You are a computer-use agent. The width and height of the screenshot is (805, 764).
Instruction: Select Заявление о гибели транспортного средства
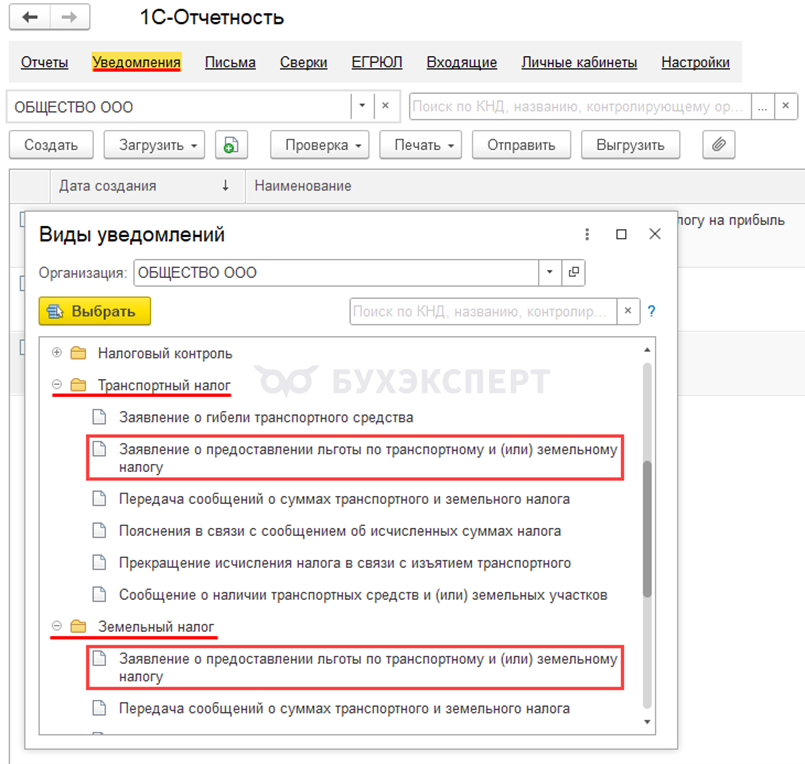[266, 417]
